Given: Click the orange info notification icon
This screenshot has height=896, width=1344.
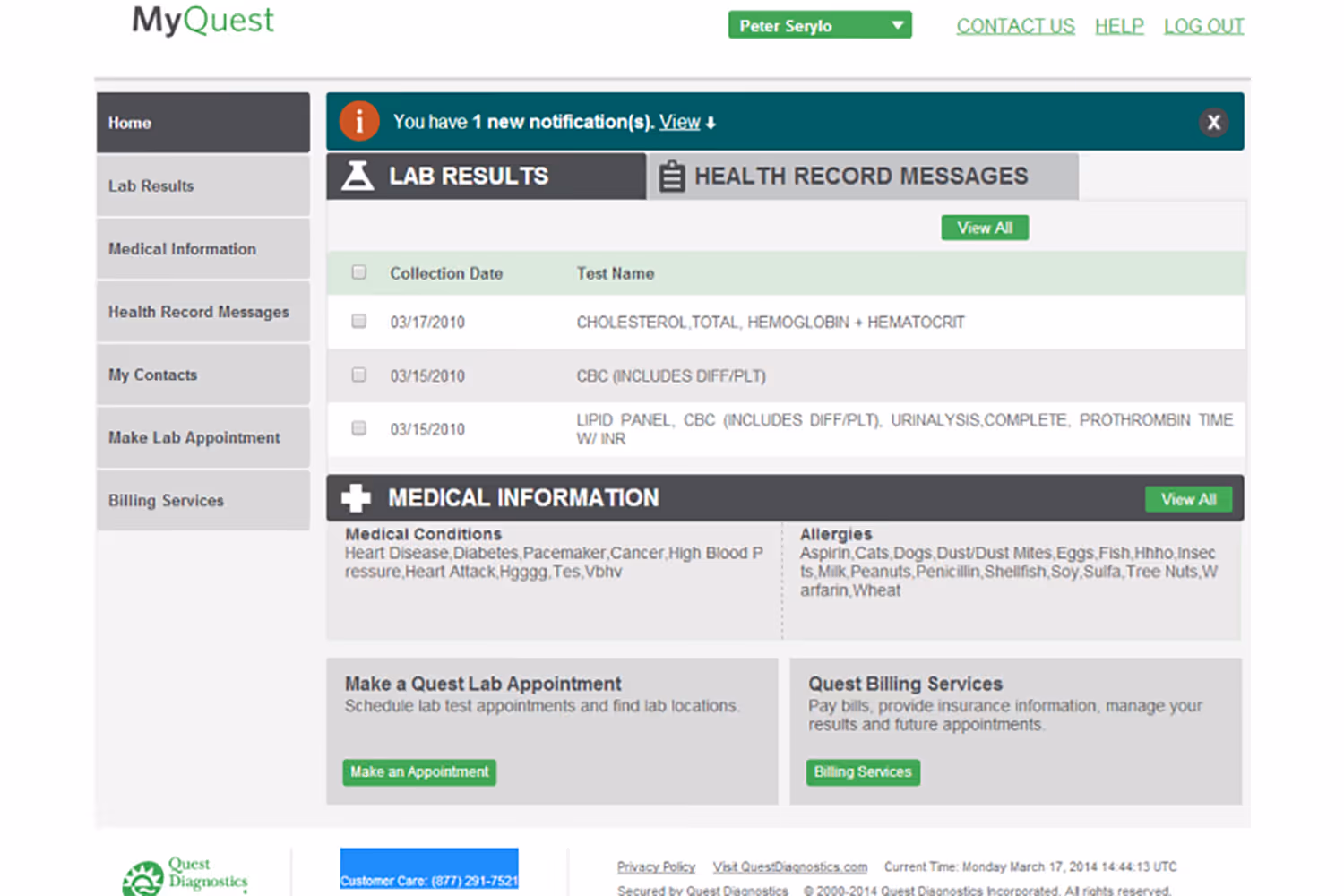Looking at the screenshot, I should tap(359, 121).
